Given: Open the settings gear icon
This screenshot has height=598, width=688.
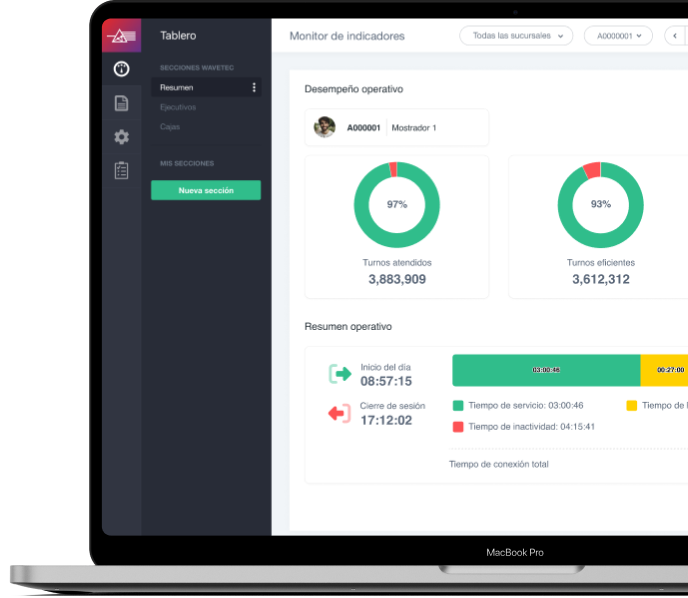Looking at the screenshot, I should (121, 137).
